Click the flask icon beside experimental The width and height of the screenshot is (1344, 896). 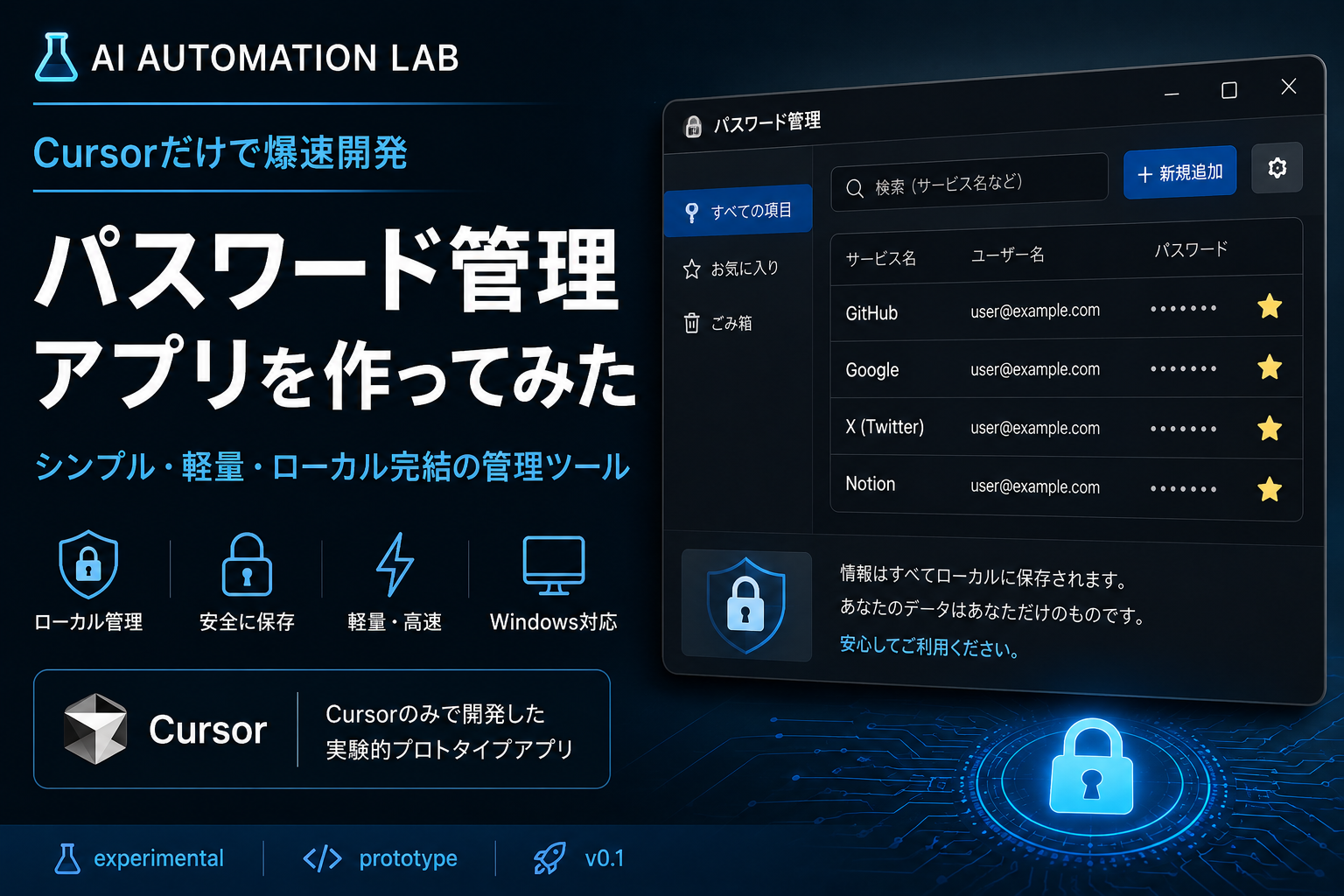pyautogui.click(x=67, y=859)
